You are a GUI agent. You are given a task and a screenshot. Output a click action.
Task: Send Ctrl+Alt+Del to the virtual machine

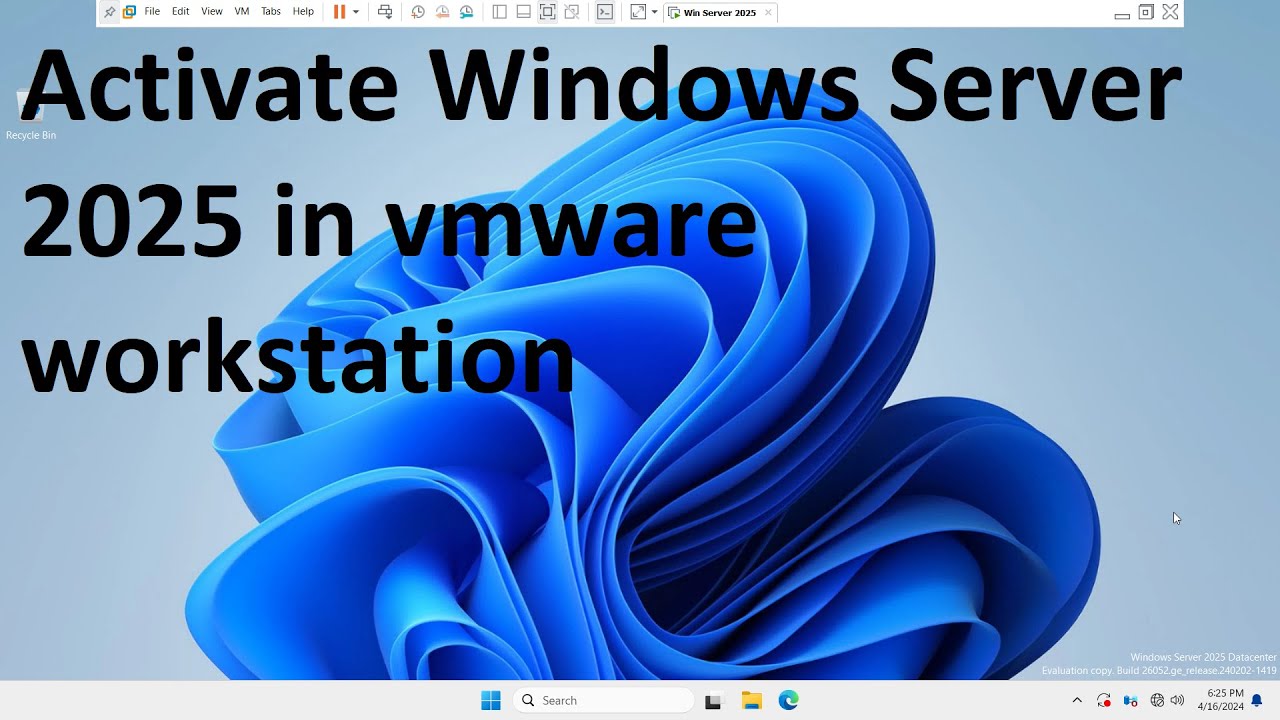385,12
